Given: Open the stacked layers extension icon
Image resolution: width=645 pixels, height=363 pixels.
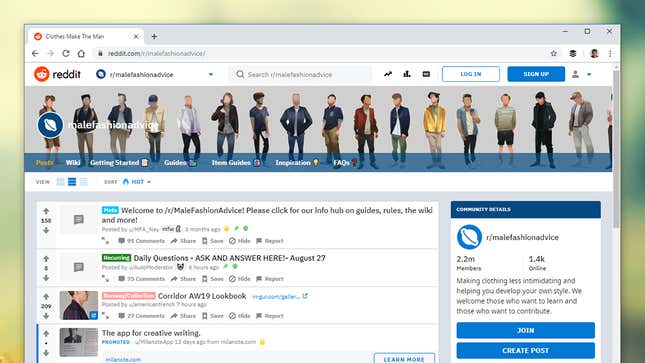Looking at the screenshot, I should click(573, 54).
